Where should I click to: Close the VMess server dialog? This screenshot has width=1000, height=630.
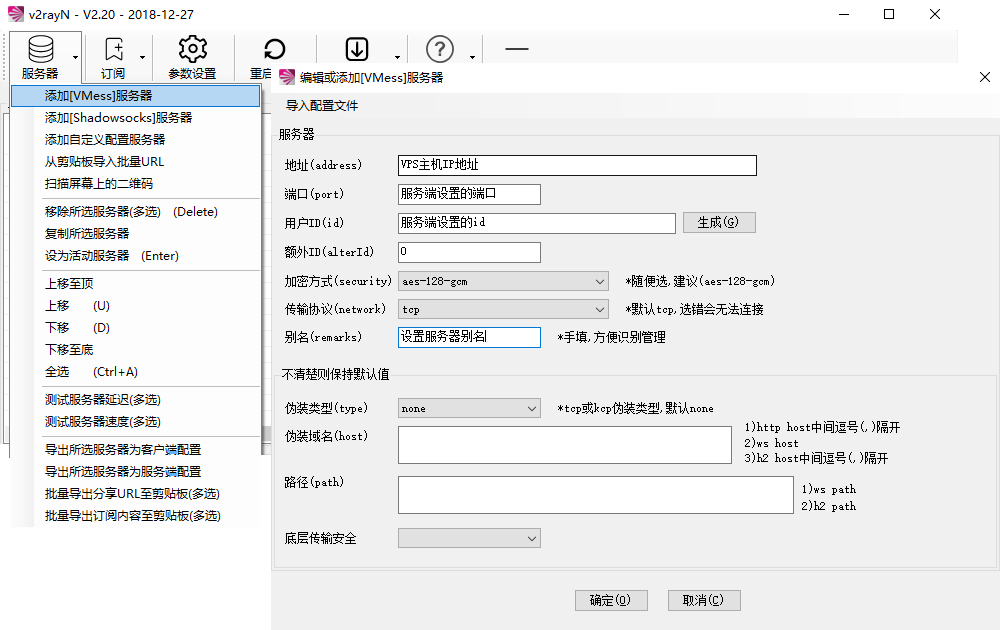click(985, 77)
